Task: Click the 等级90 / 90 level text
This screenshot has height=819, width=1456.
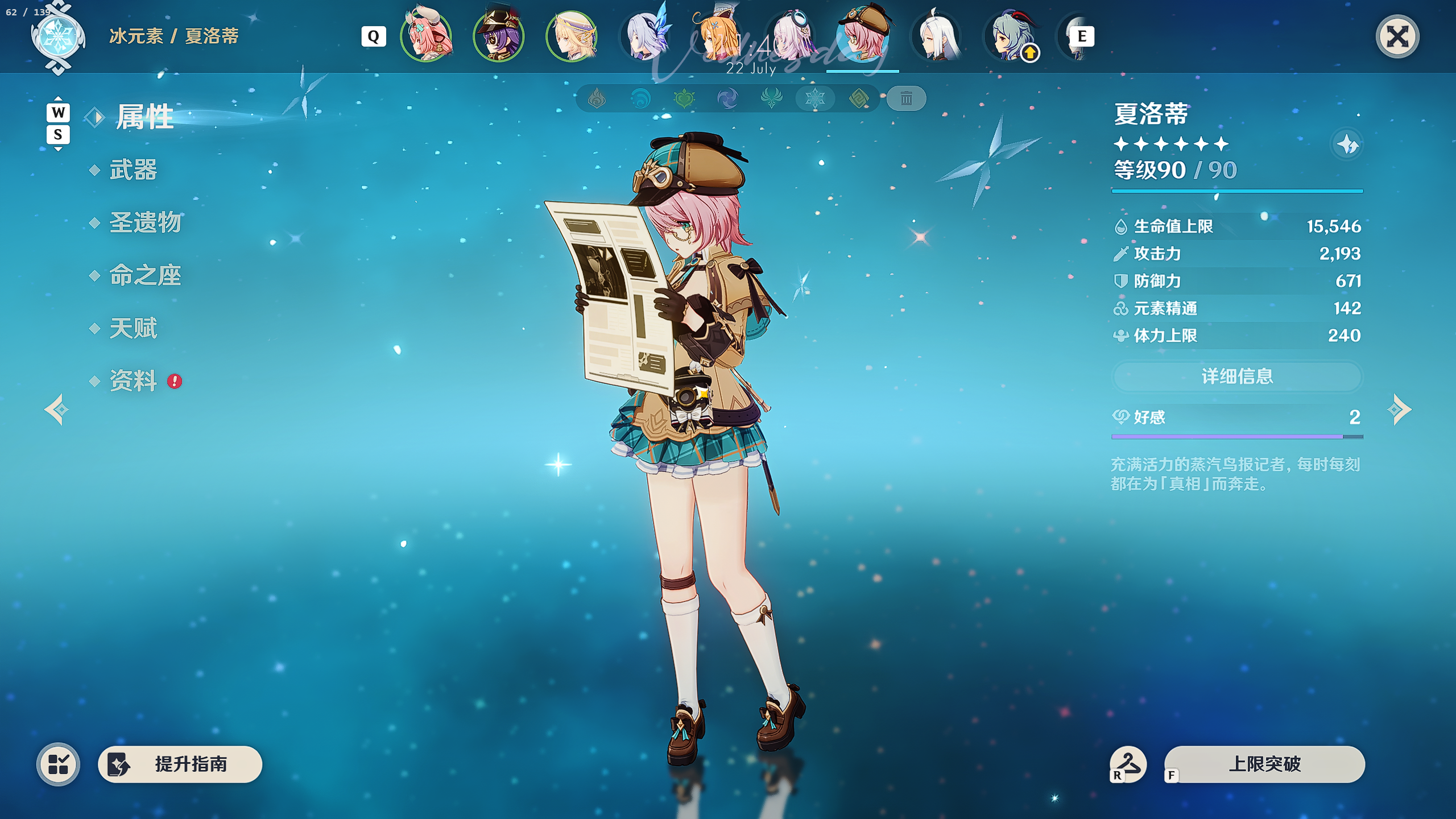Action: pos(1175,169)
